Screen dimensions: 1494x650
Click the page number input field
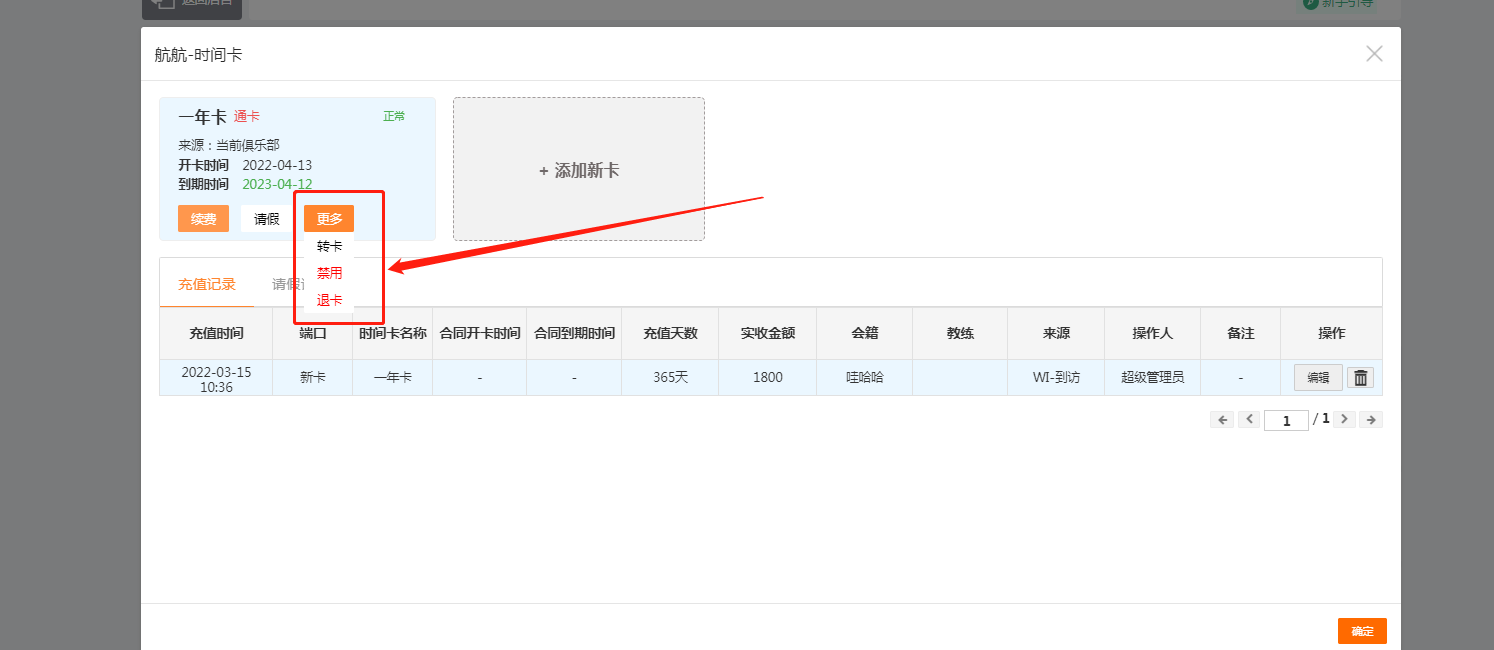[1286, 421]
